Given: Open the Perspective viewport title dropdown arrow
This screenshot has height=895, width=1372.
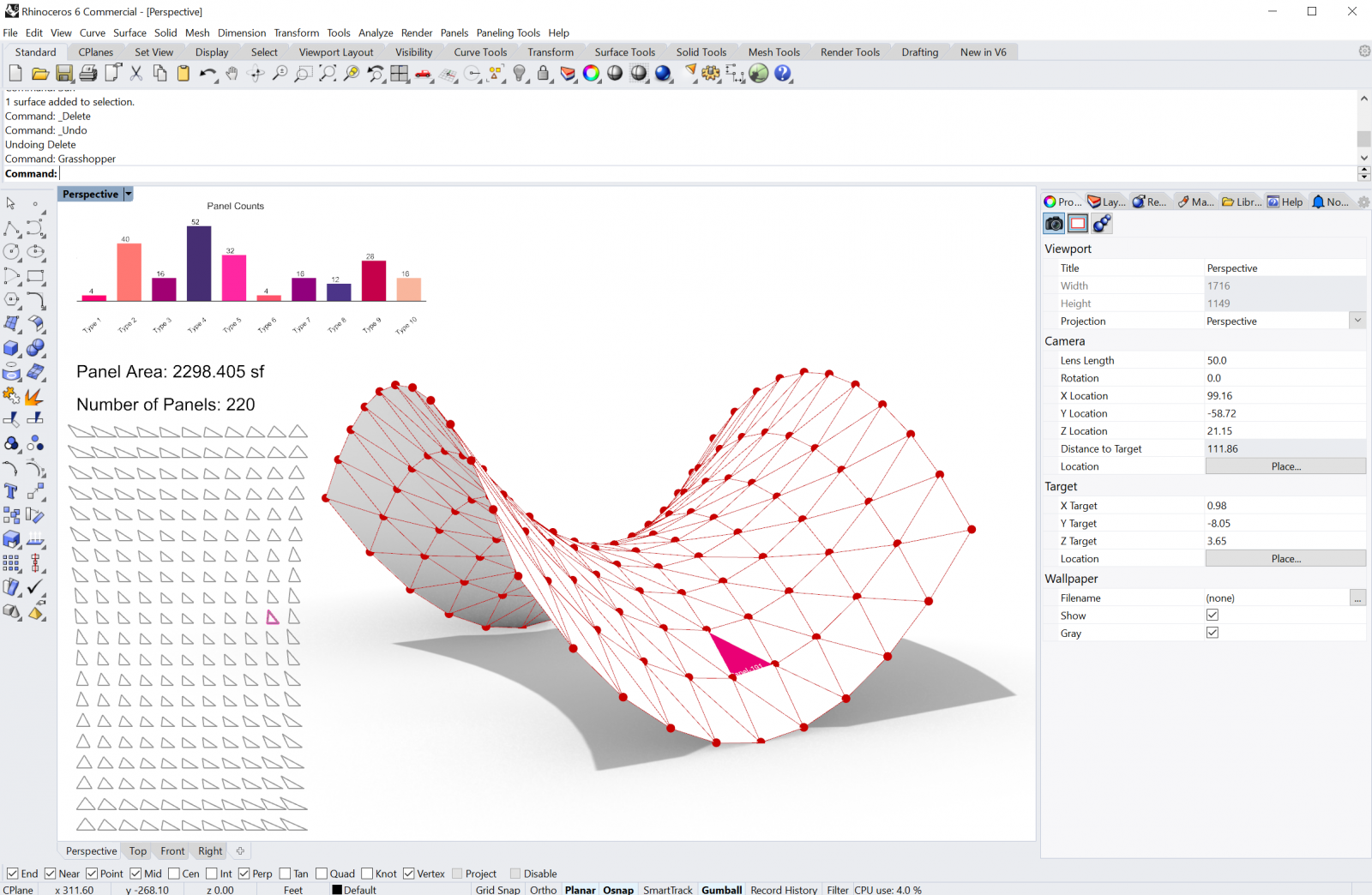Looking at the screenshot, I should click(129, 195).
